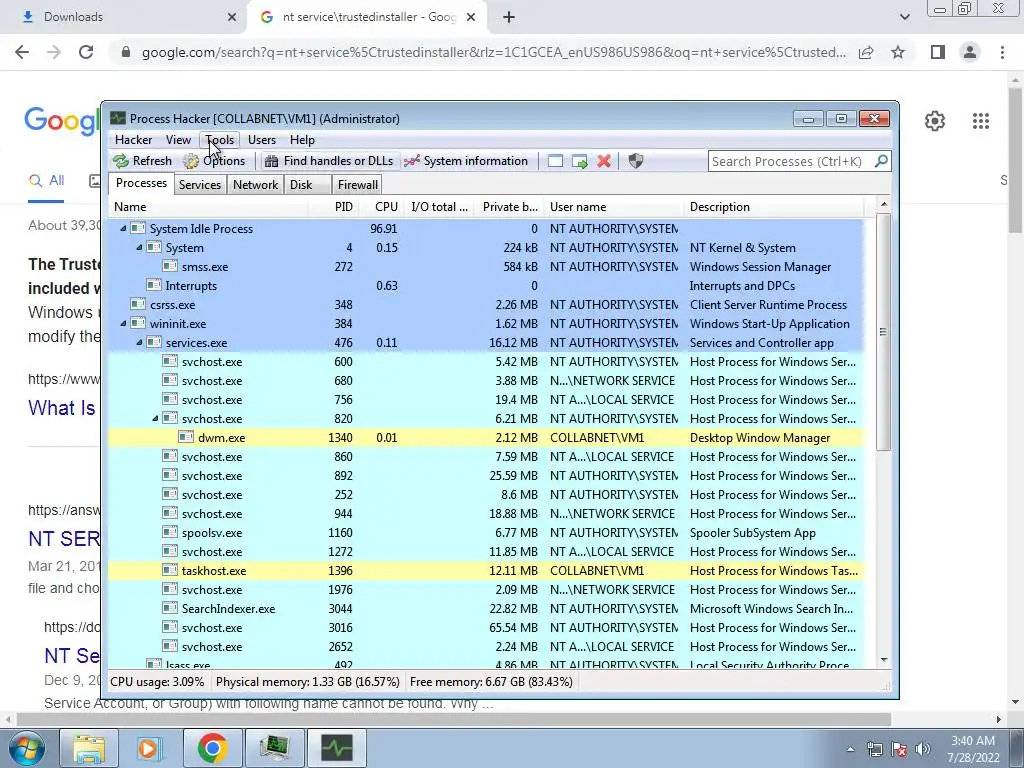
Task: Open Windows Start button
Action: [25, 748]
